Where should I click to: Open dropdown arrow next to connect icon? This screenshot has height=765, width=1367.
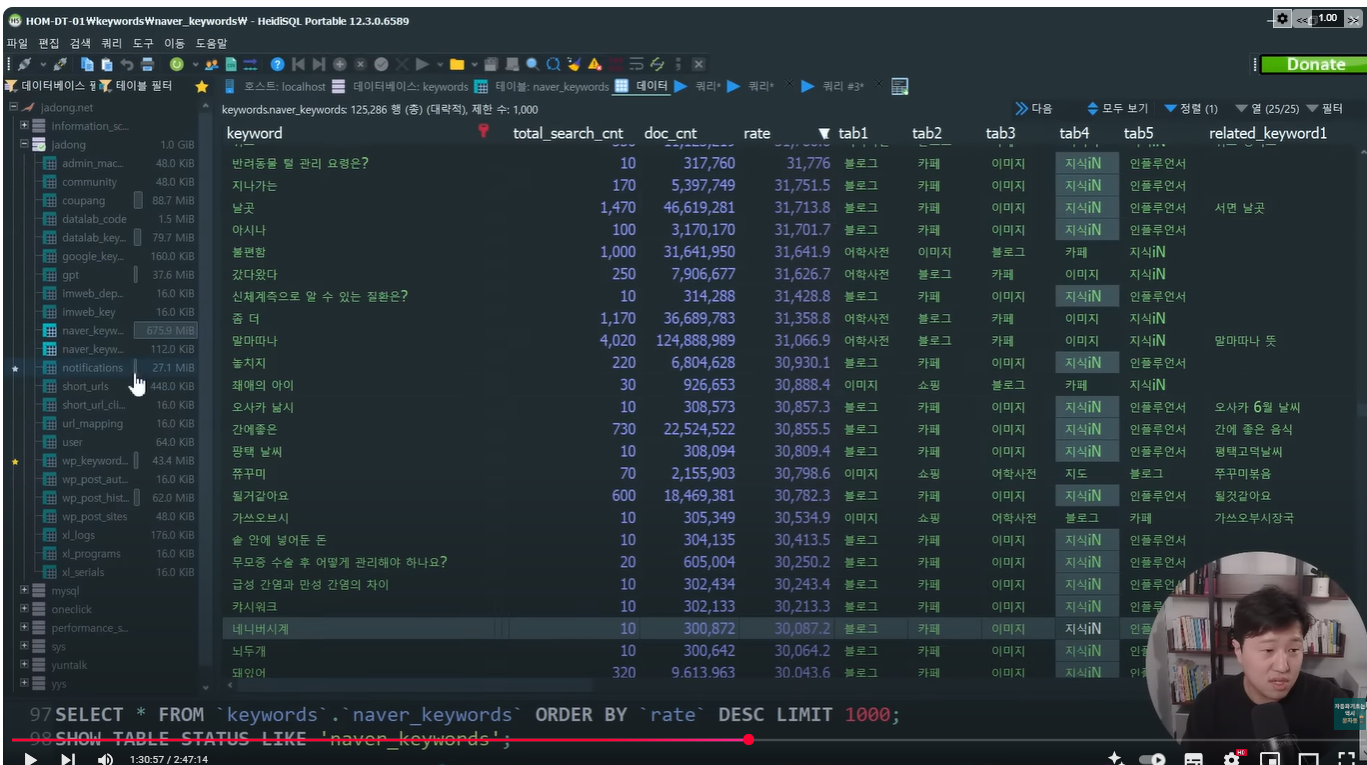43,64
